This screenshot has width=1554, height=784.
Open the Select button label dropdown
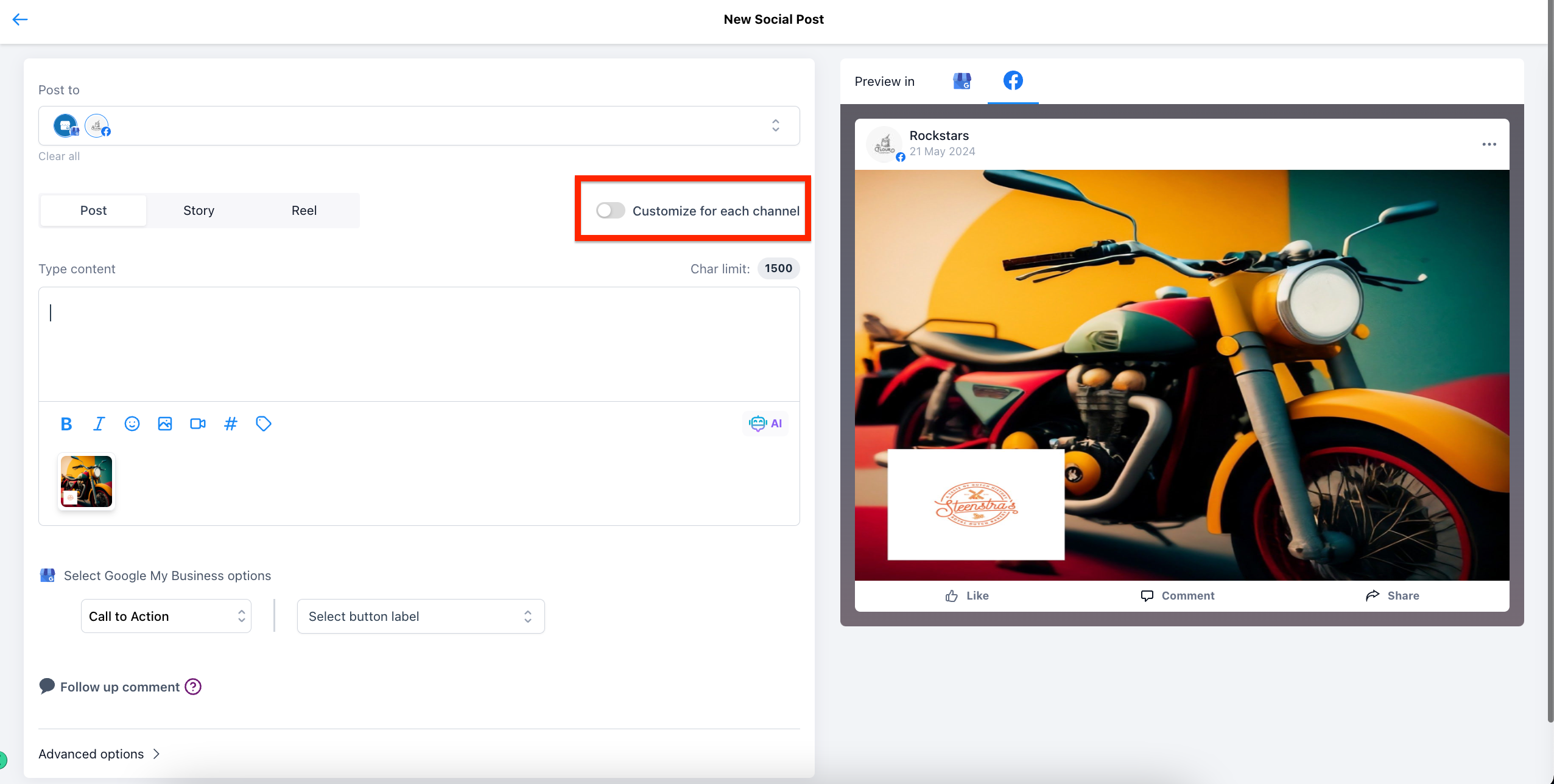[x=419, y=615]
